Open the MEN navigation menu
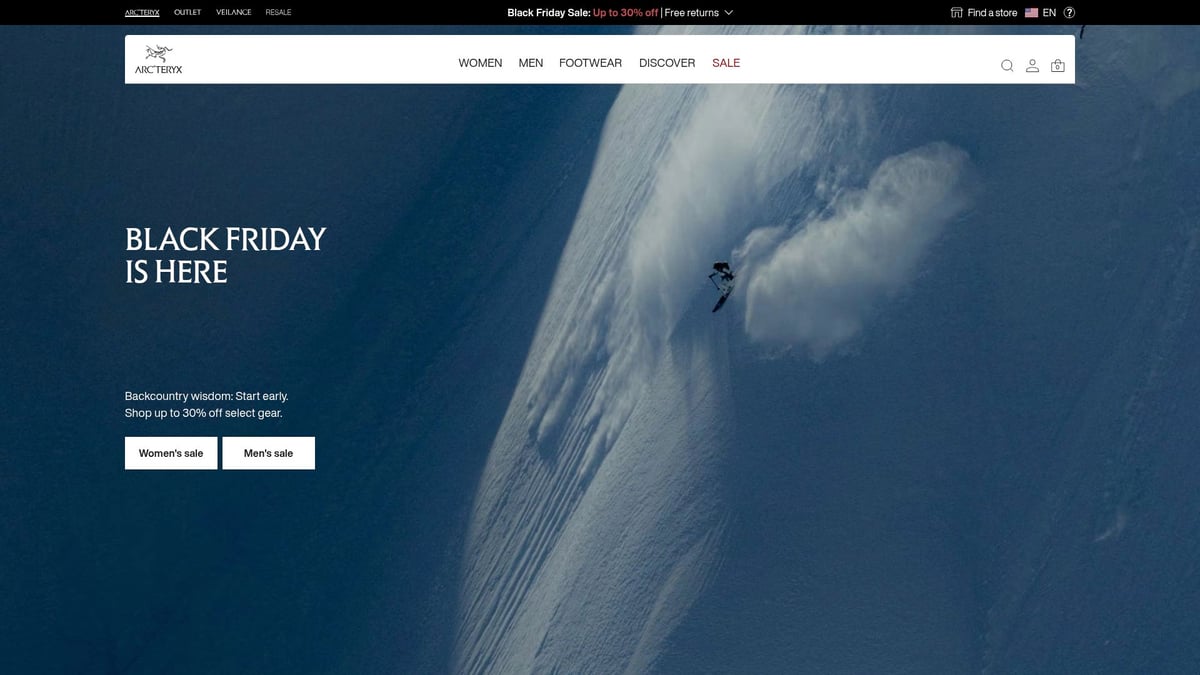 [x=531, y=63]
